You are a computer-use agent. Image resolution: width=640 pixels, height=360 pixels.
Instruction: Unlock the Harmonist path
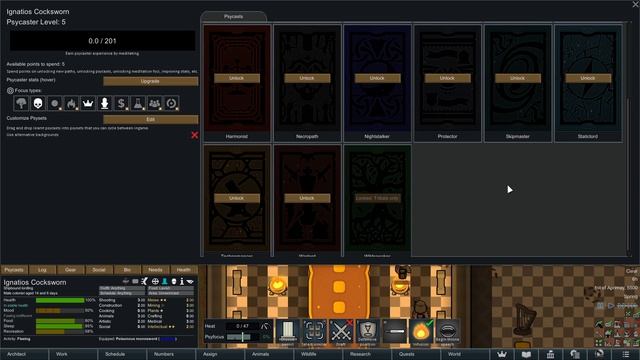(237, 78)
